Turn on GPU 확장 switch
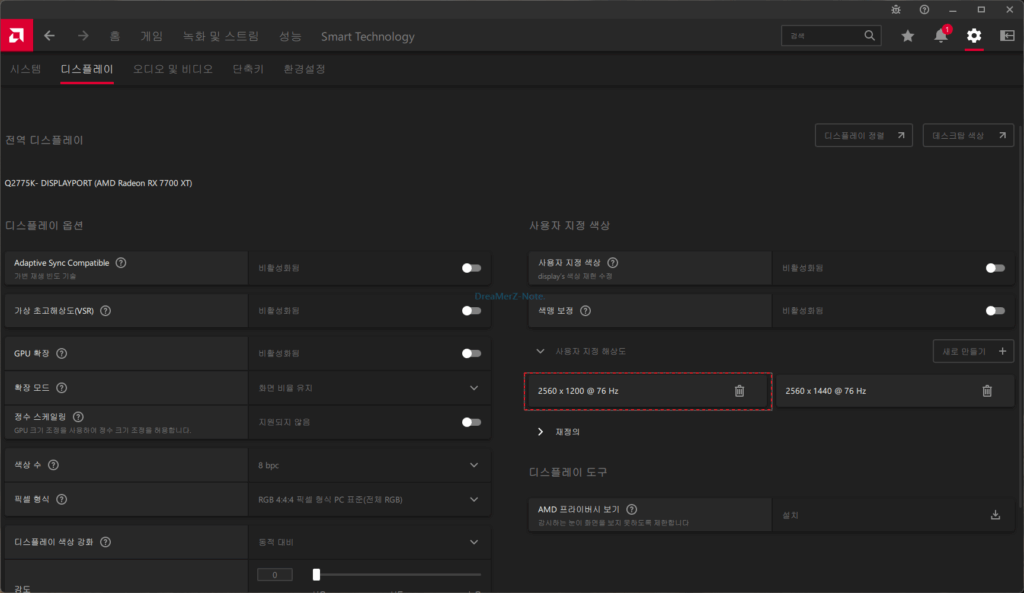 pos(471,353)
